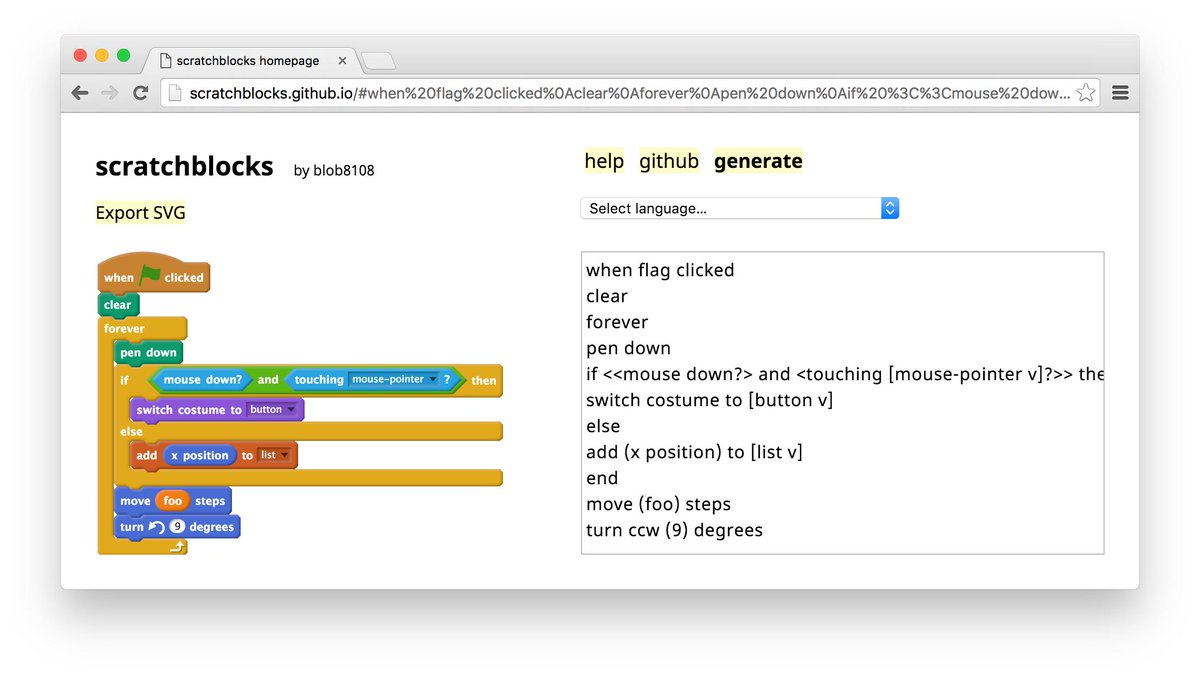This screenshot has height=676, width=1200.
Task: Bookmark page with the star icon
Action: tap(1086, 93)
